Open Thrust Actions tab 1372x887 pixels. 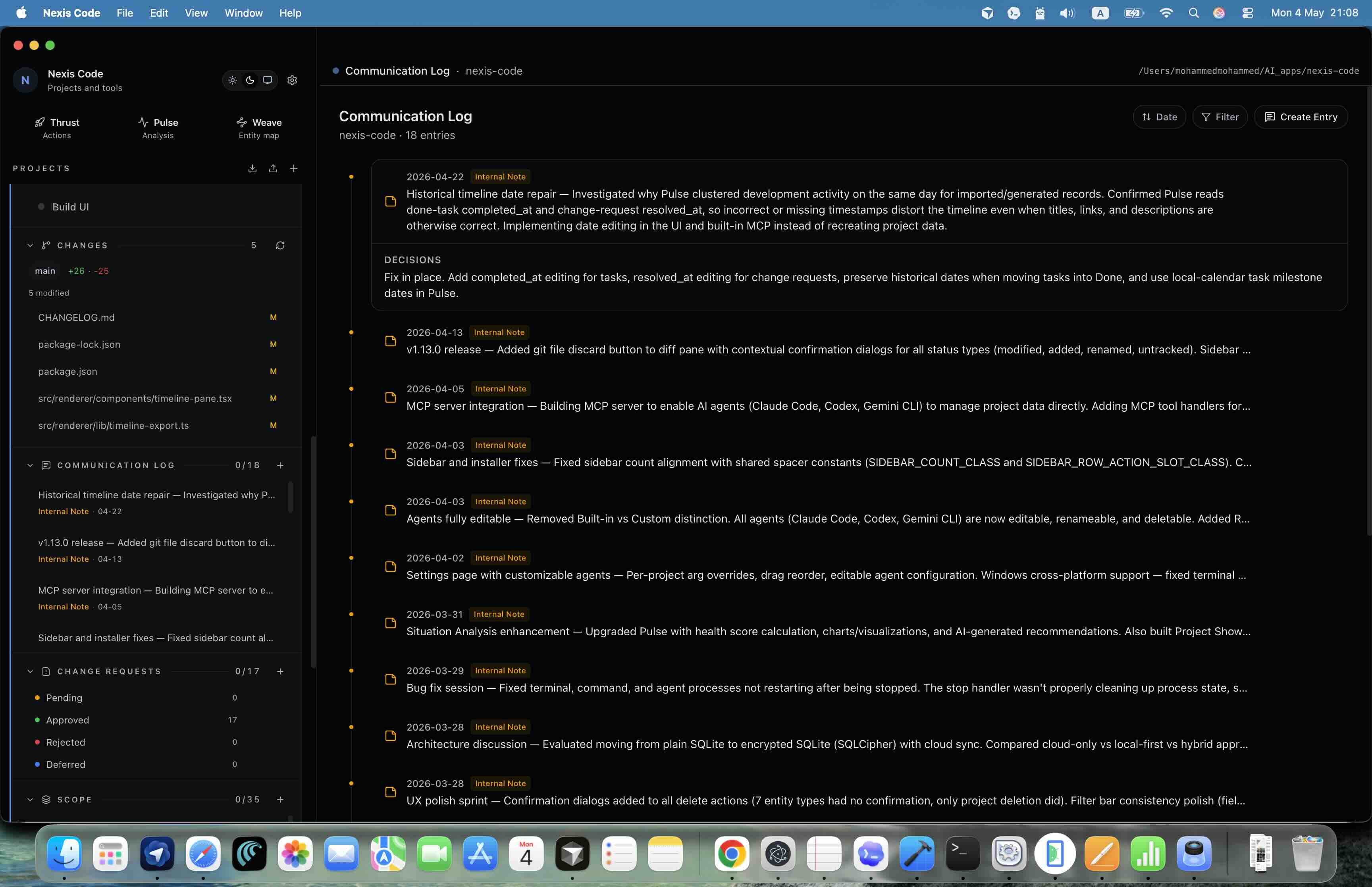[x=56, y=128]
